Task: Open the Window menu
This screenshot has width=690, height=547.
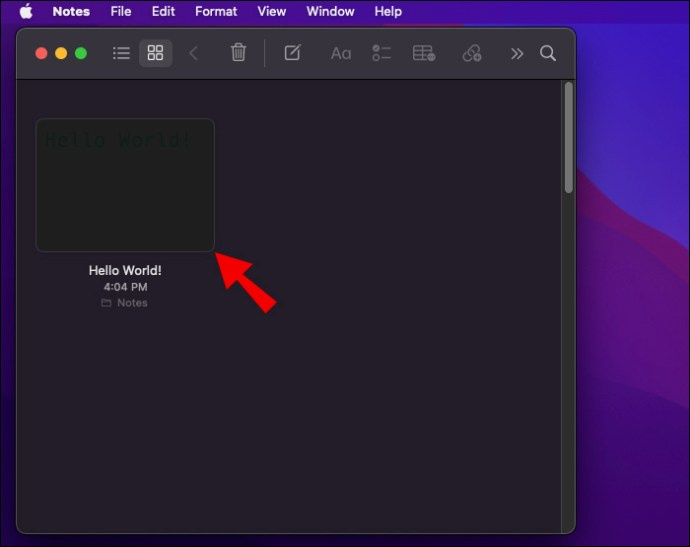Action: [330, 11]
